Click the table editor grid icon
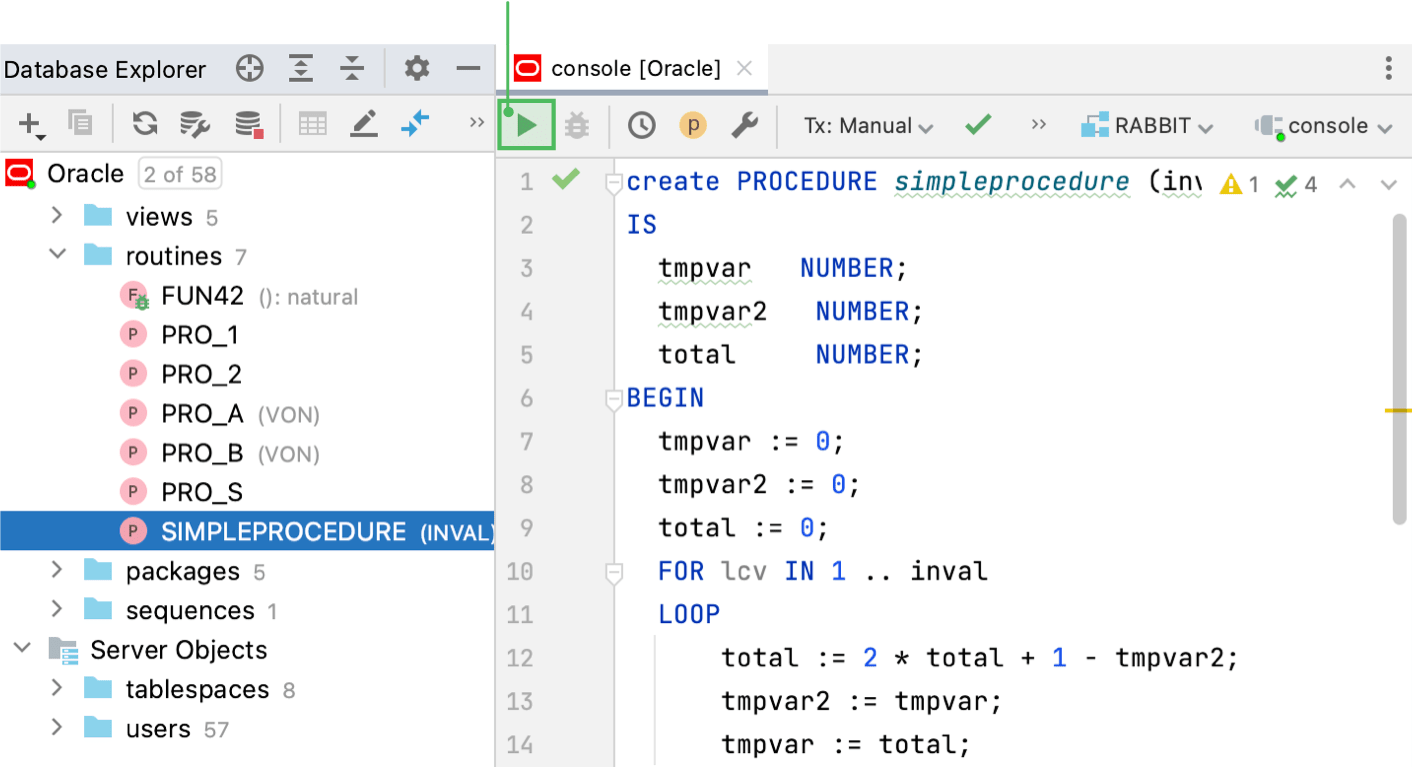Screen dimensions: 1412x767 pos(313,124)
